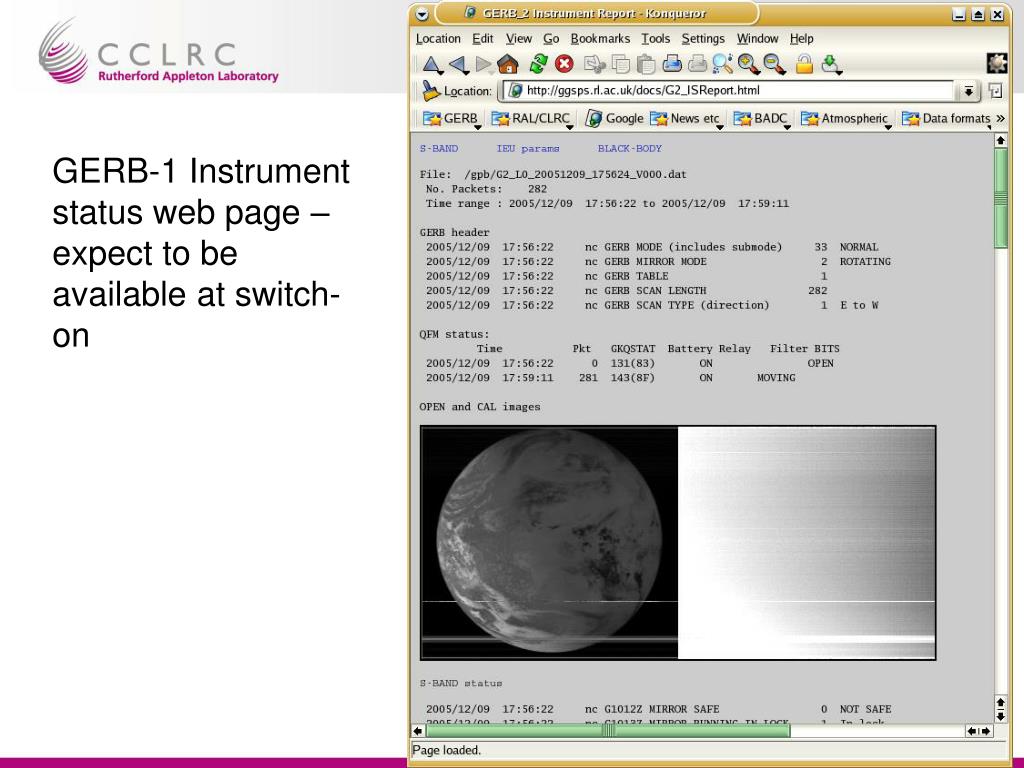Go back with the Back arrow
This screenshot has width=1024, height=768.
click(458, 65)
